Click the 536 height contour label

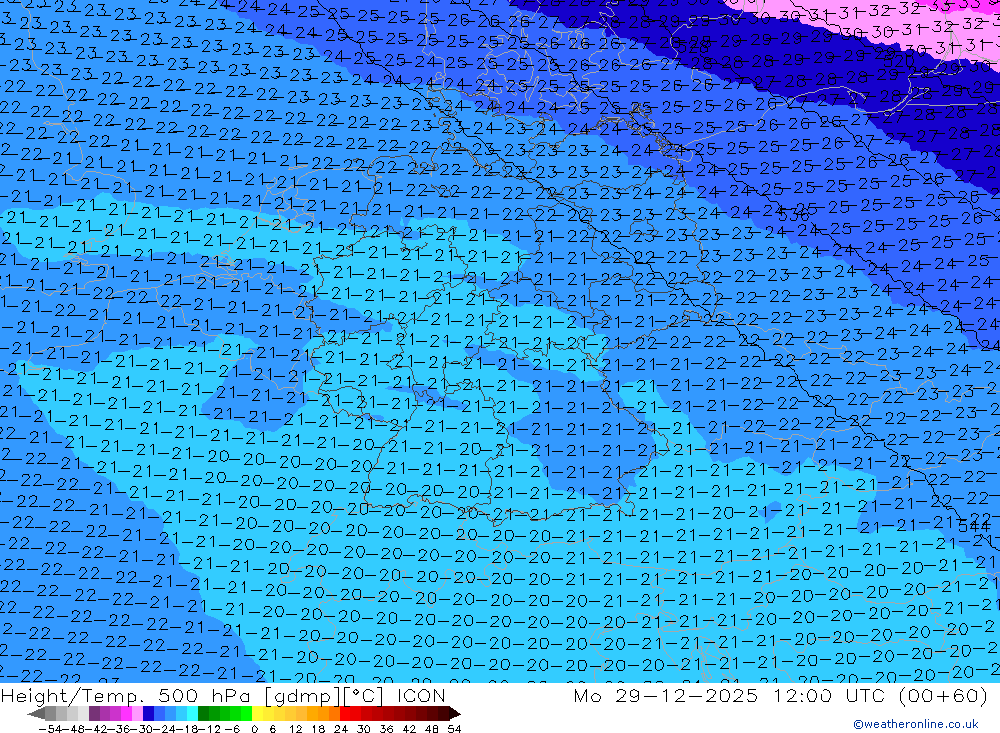click(794, 215)
